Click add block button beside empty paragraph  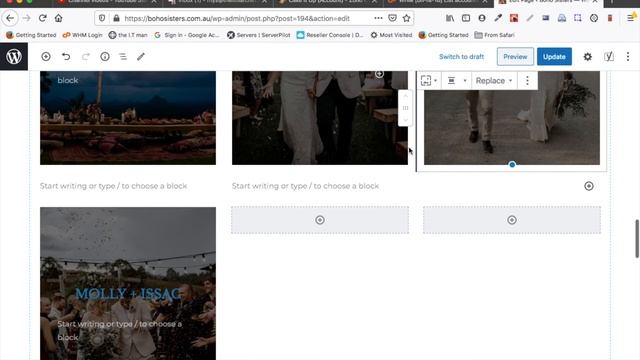pos(589,186)
